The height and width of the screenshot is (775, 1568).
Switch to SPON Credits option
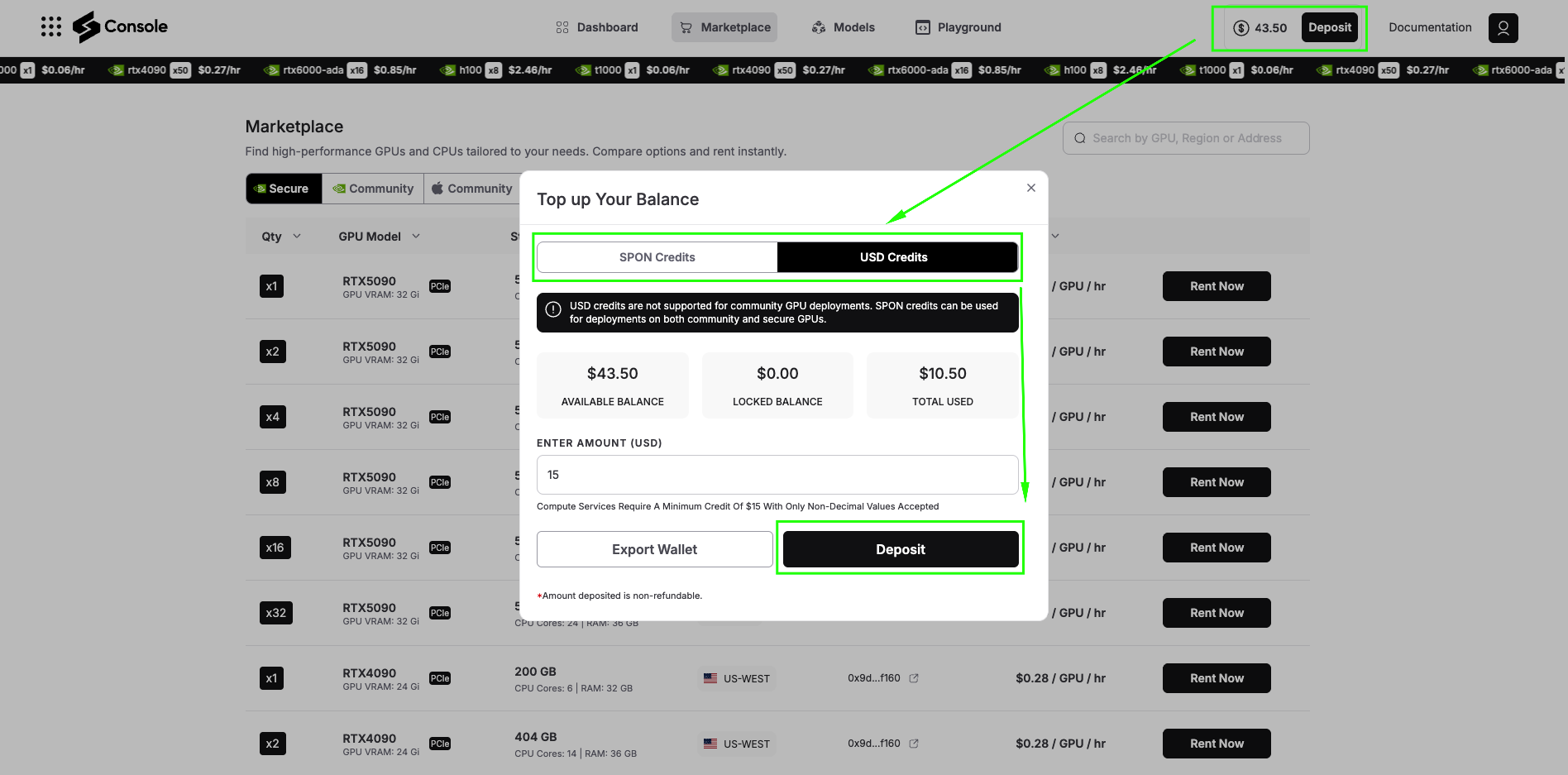657,257
